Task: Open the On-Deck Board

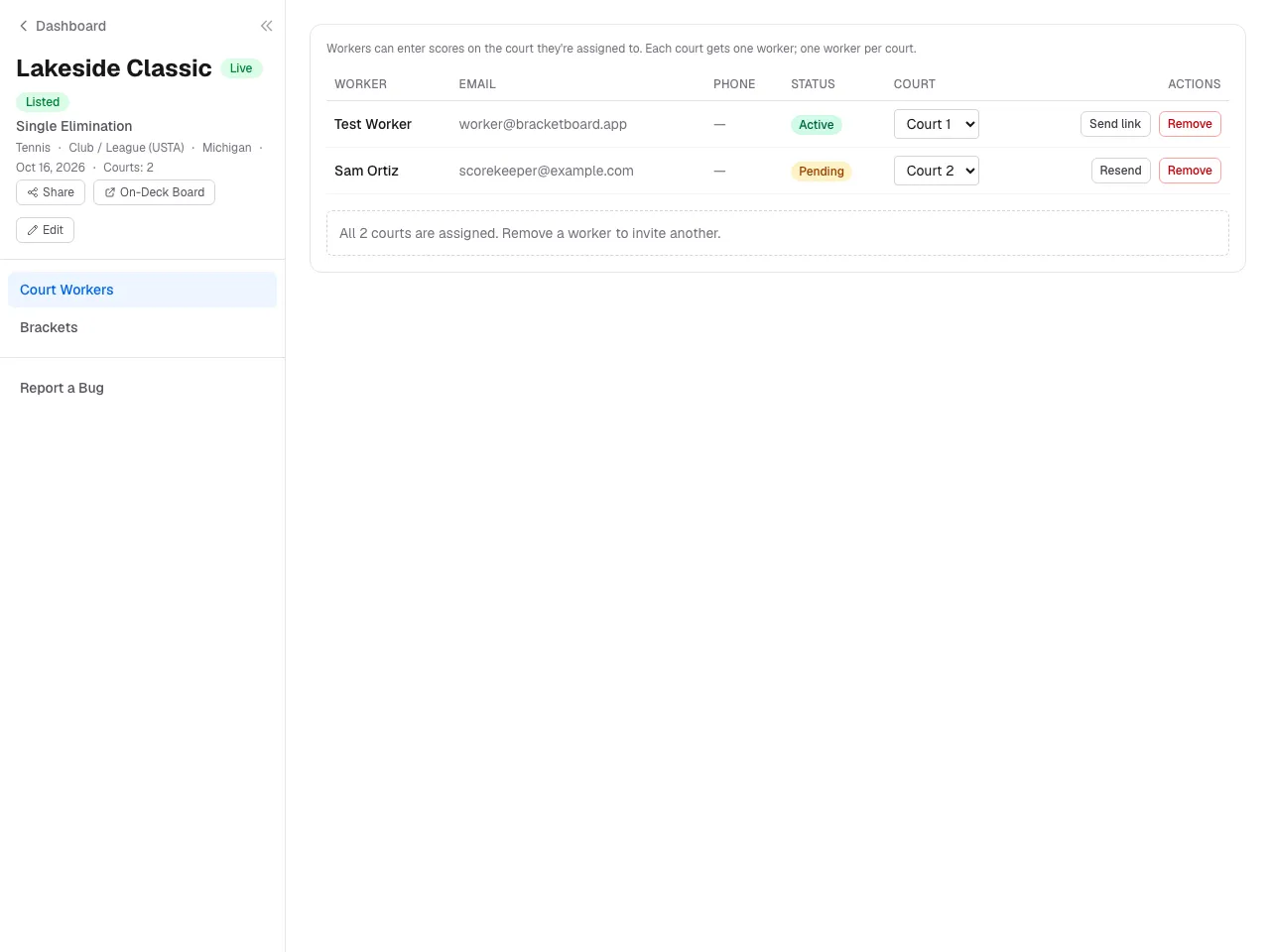Action: click(154, 192)
